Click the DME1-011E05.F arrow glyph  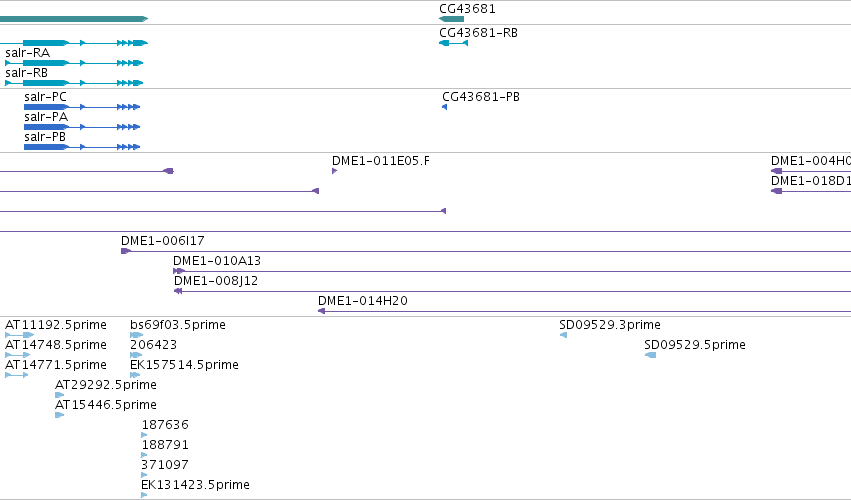coord(334,171)
